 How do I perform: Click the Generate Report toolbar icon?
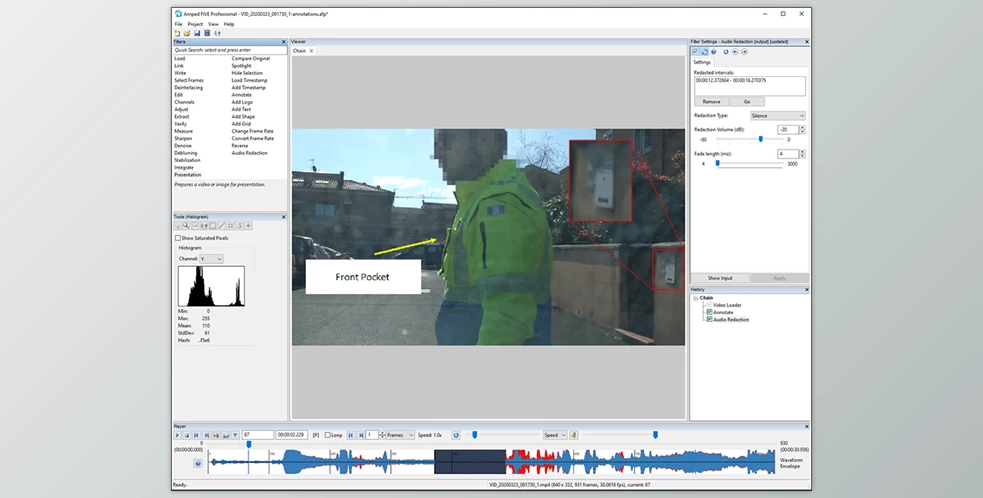click(x=218, y=33)
